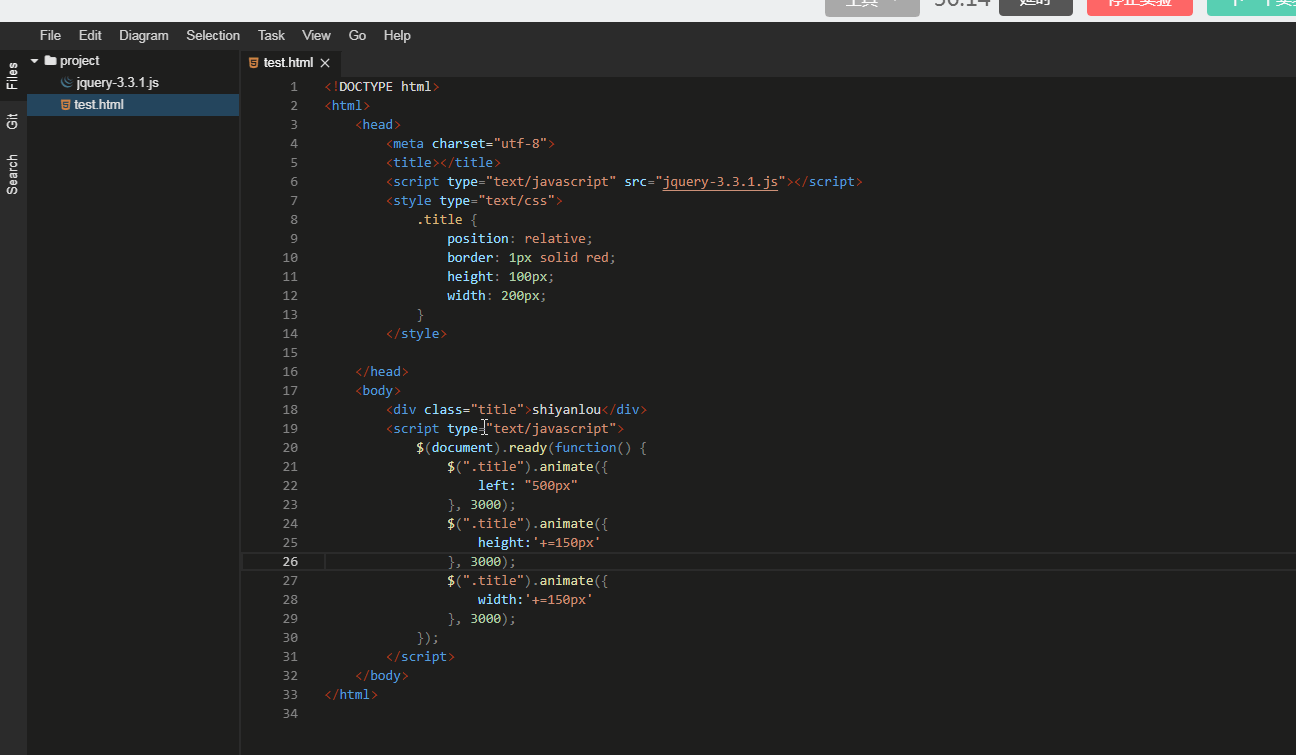
Task: Collapse the project folder arrow
Action: point(34,61)
